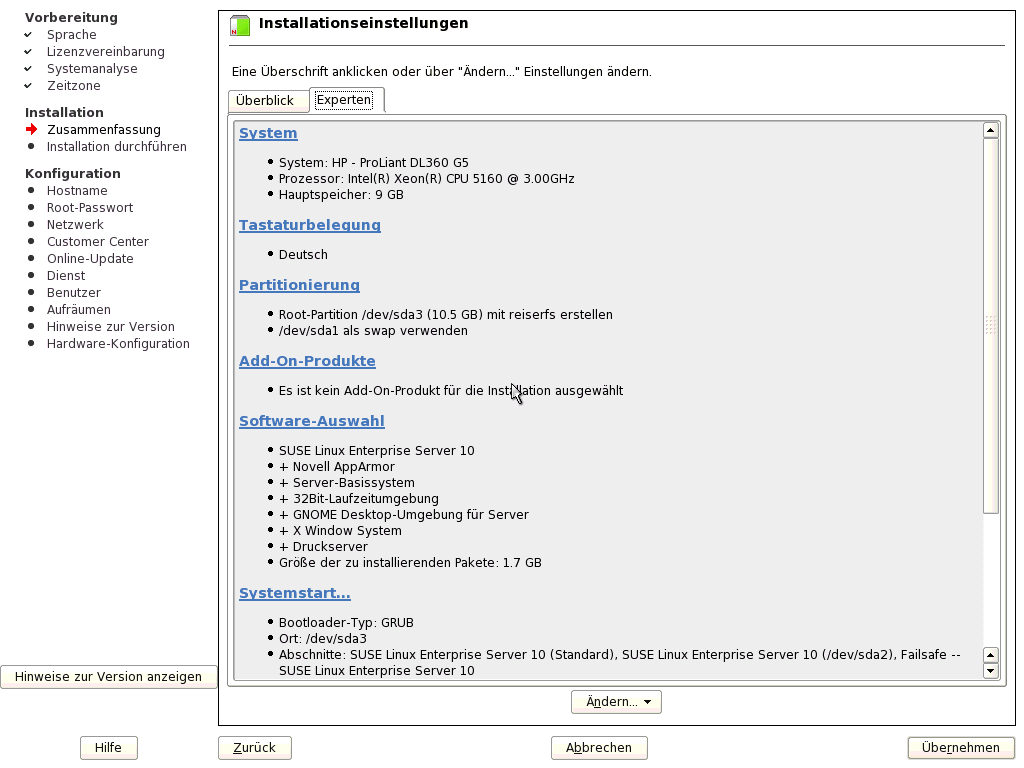
Task: Click the Zeitzone sidebar entry
Action: [x=74, y=86]
